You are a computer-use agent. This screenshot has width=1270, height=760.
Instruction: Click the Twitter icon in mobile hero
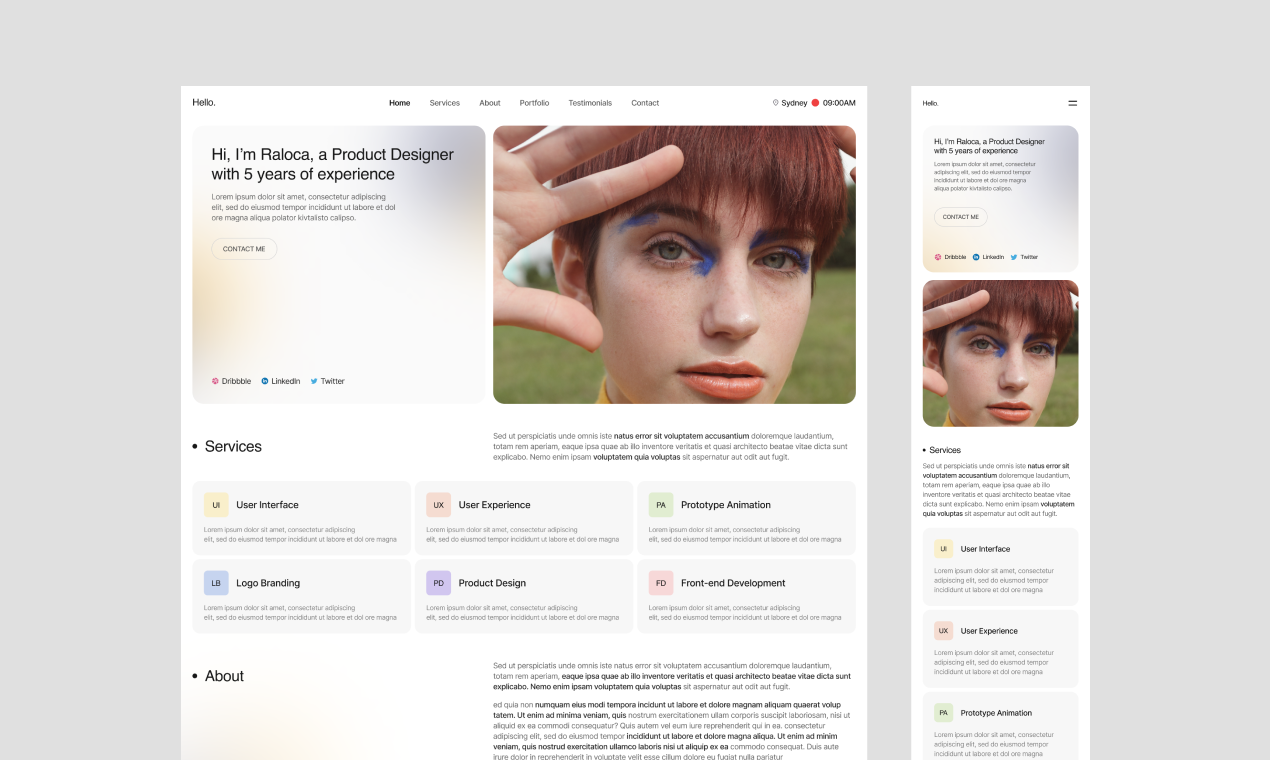pyautogui.click(x=1014, y=257)
